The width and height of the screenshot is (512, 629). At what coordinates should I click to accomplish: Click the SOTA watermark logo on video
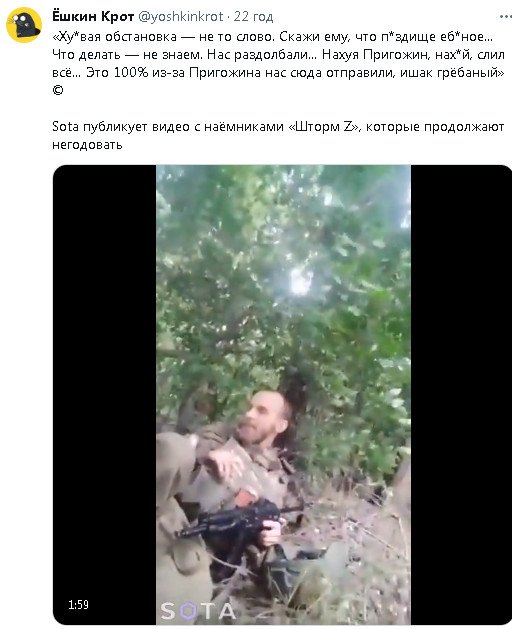(x=198, y=611)
